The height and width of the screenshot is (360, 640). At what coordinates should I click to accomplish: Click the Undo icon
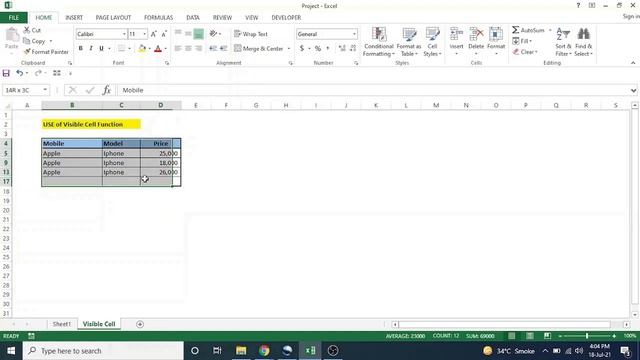click(19, 73)
